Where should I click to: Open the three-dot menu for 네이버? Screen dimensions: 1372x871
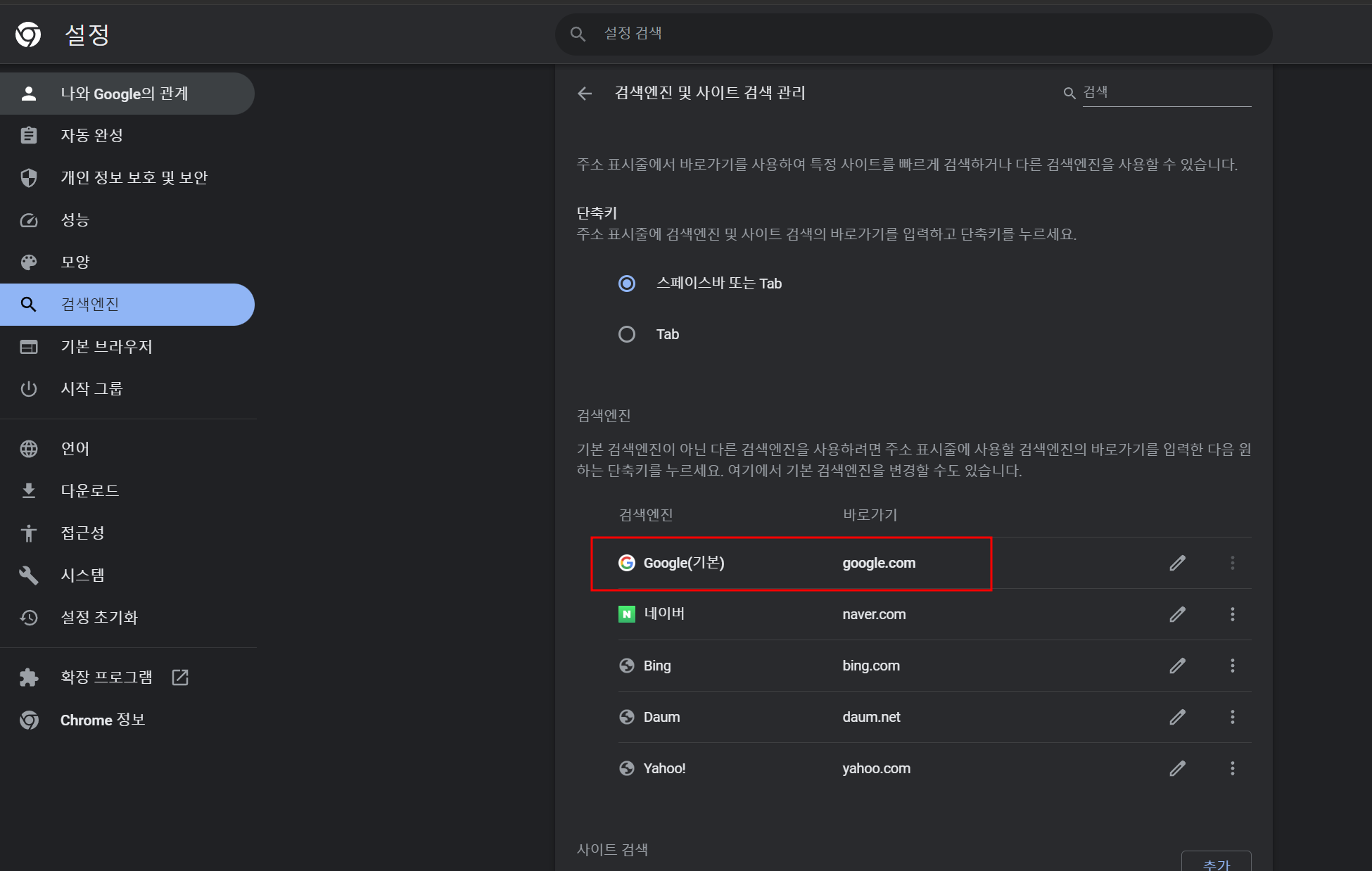tap(1232, 614)
